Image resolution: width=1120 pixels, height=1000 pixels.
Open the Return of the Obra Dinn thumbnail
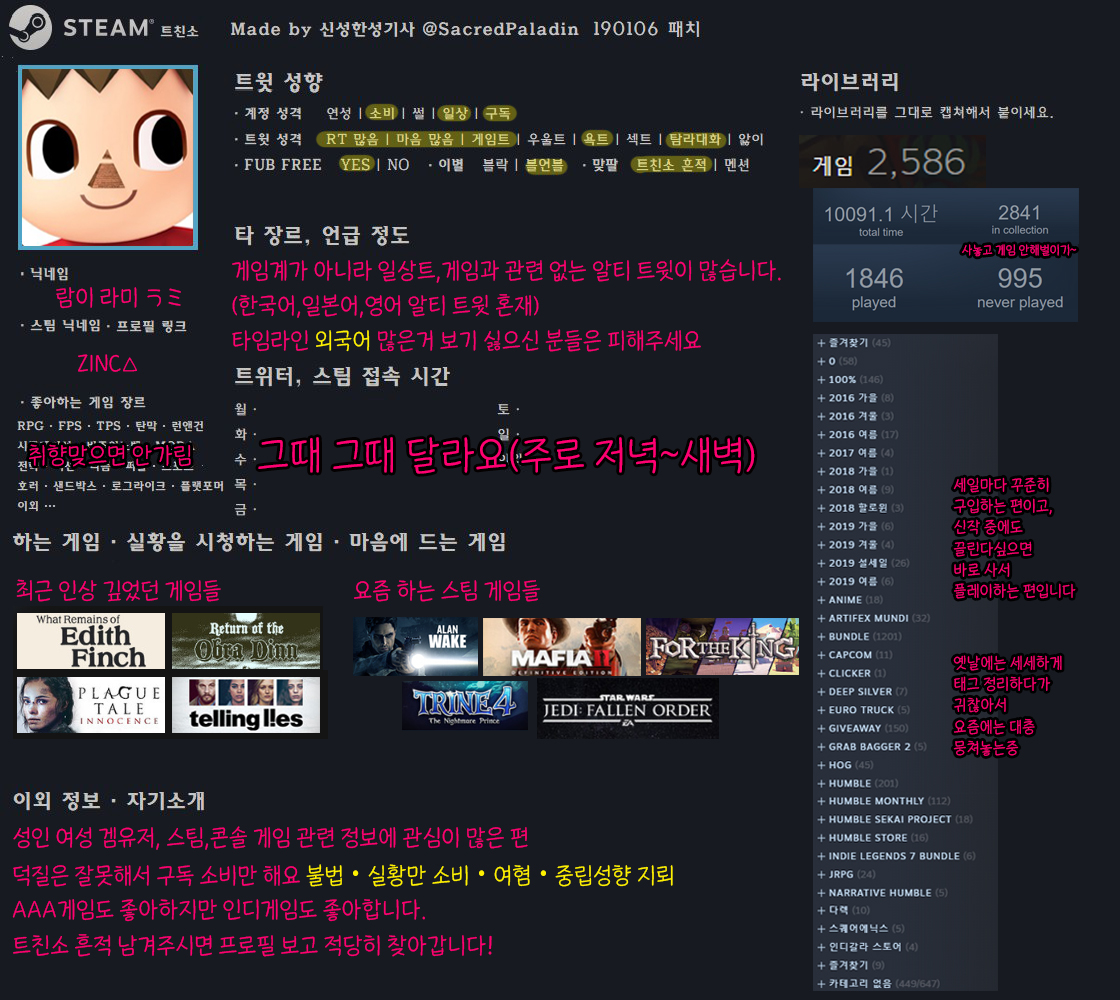[246, 641]
